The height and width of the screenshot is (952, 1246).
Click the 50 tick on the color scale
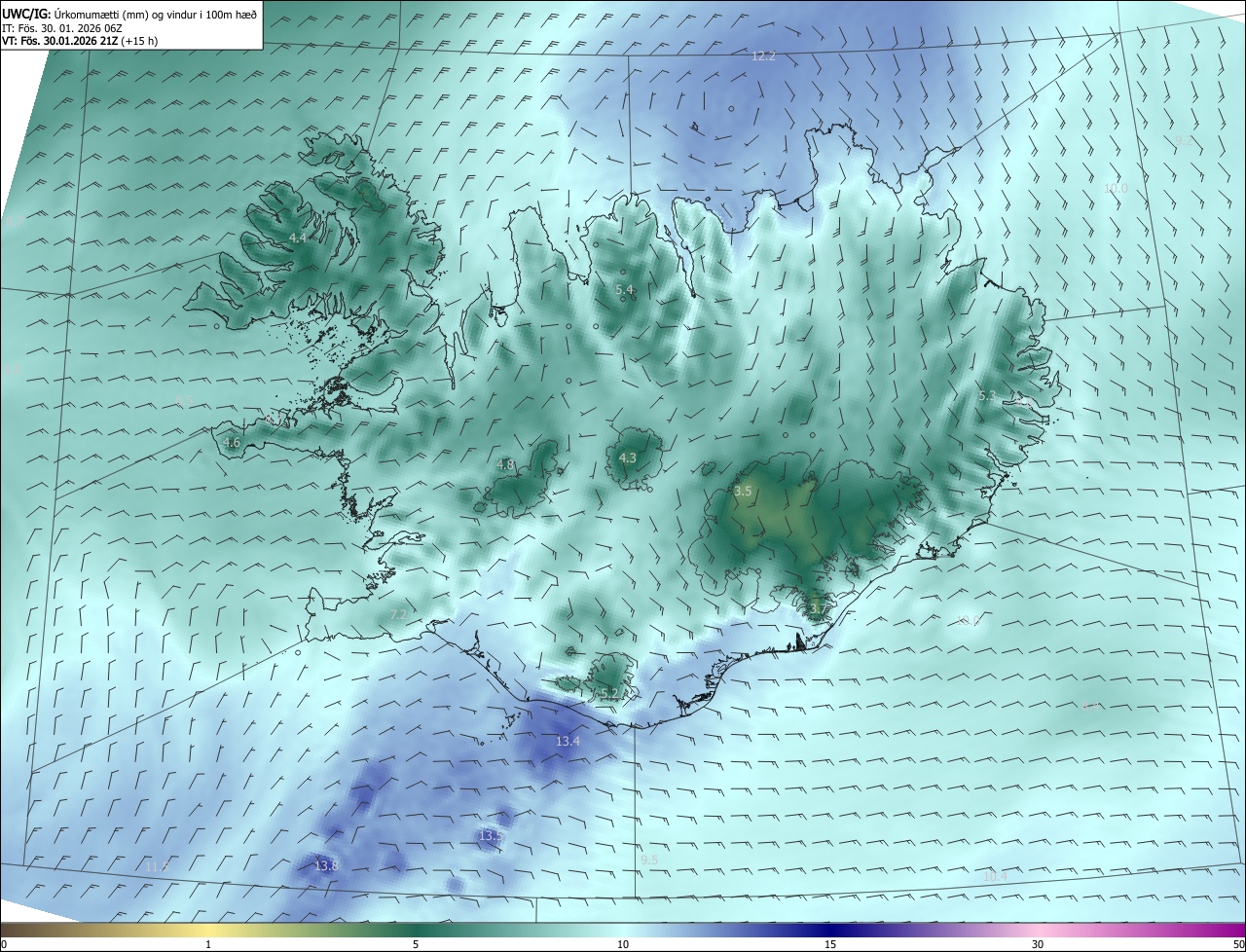tap(1238, 944)
